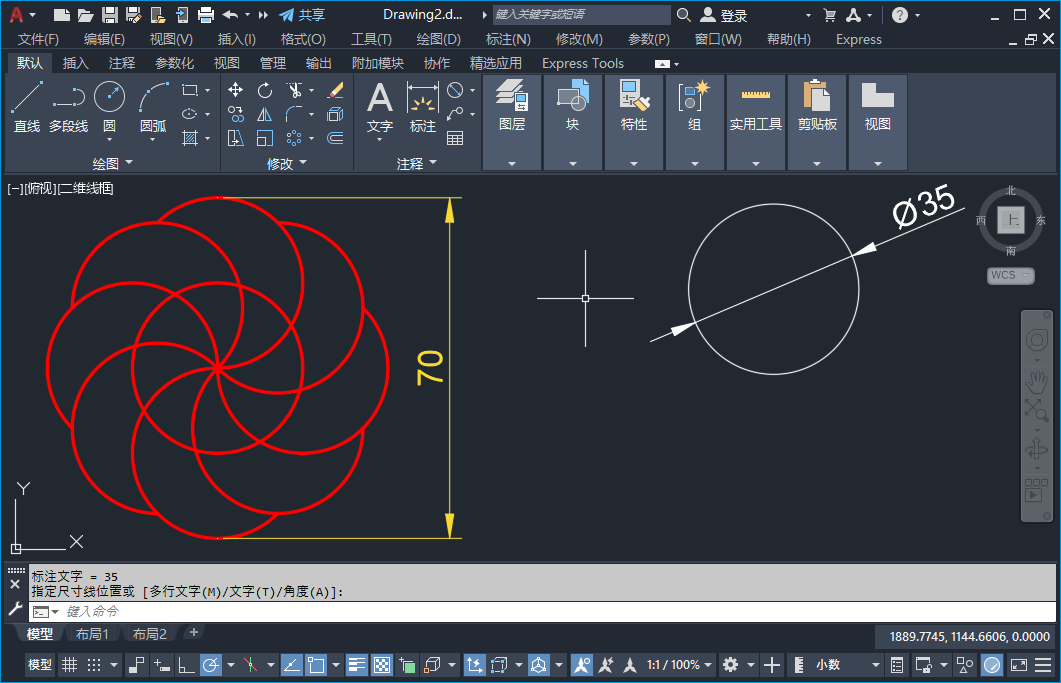Click the Rotate tool icon
This screenshot has width=1061, height=683.
click(x=265, y=90)
